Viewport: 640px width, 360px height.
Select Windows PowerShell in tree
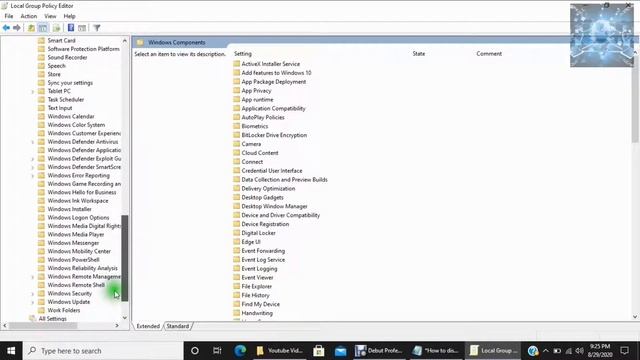click(73, 260)
